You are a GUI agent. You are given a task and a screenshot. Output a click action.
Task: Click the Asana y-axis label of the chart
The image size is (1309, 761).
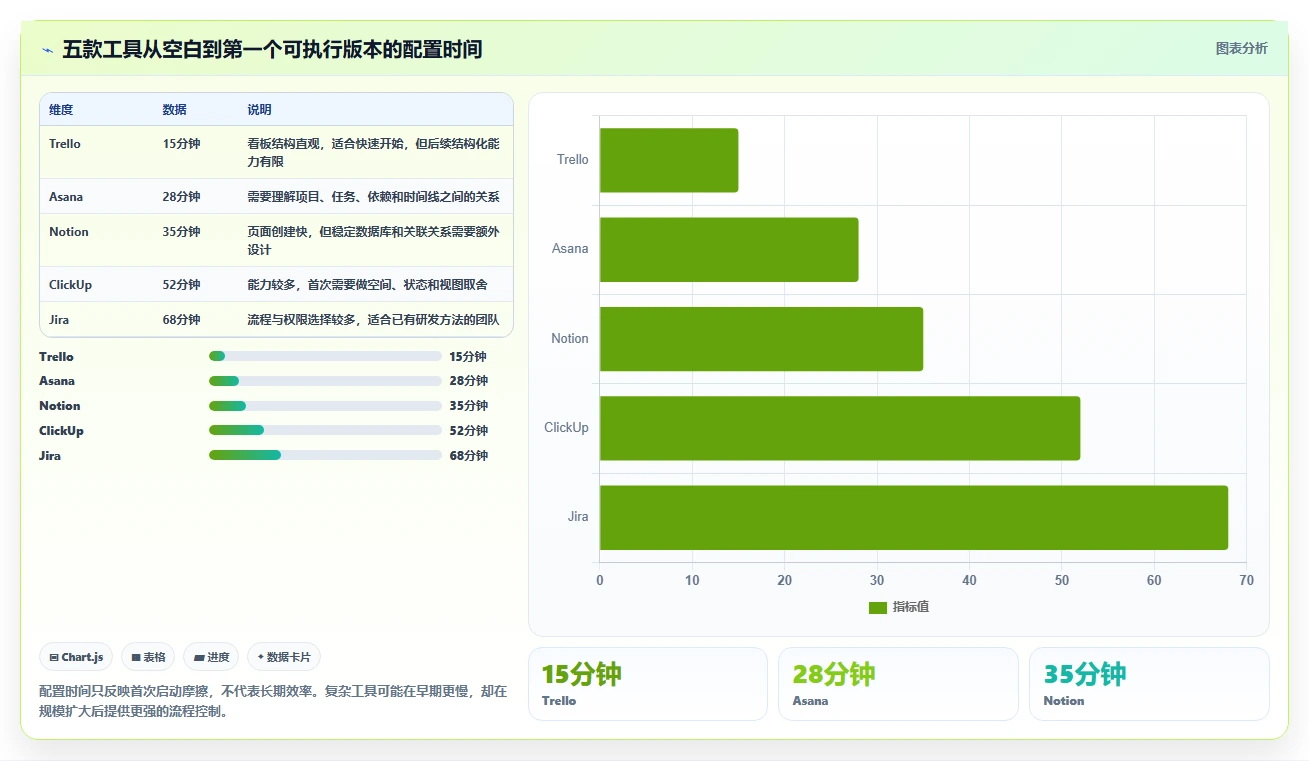tap(571, 249)
